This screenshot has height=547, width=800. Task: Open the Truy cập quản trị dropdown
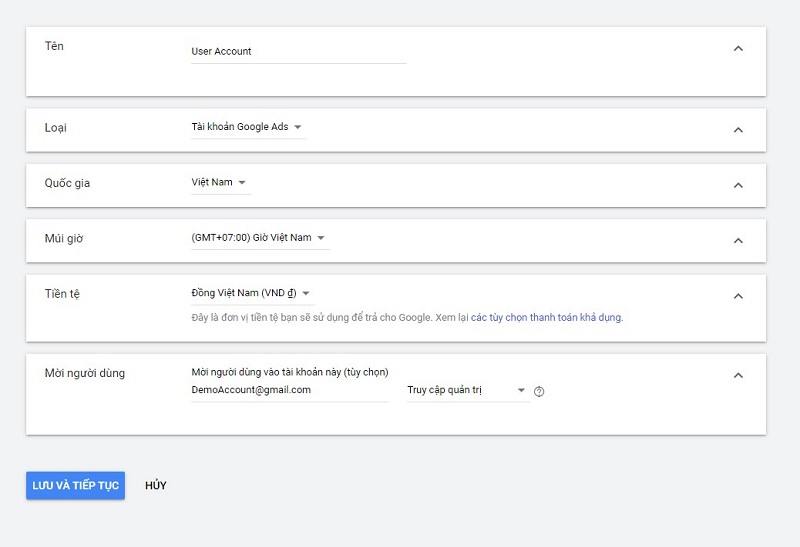point(468,390)
